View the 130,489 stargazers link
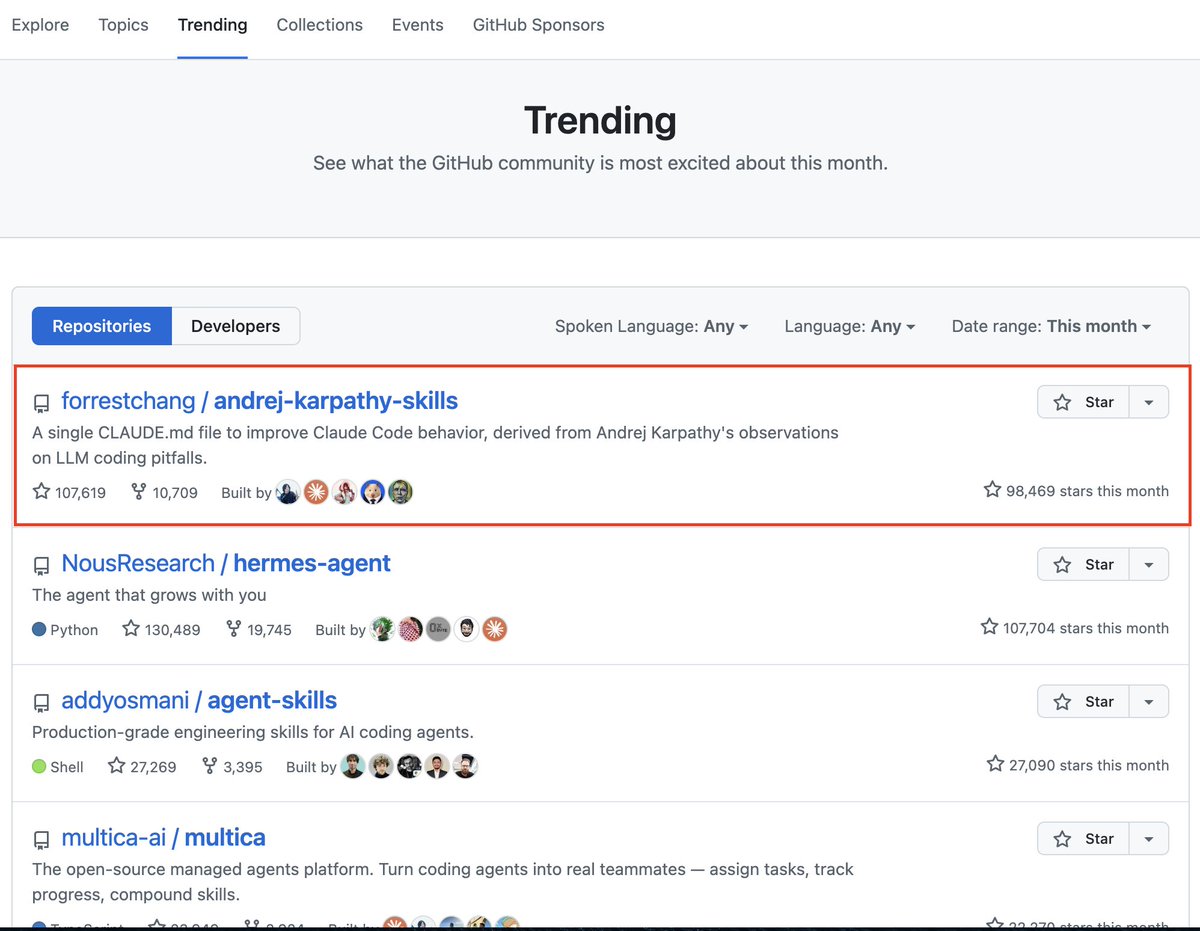 [161, 629]
